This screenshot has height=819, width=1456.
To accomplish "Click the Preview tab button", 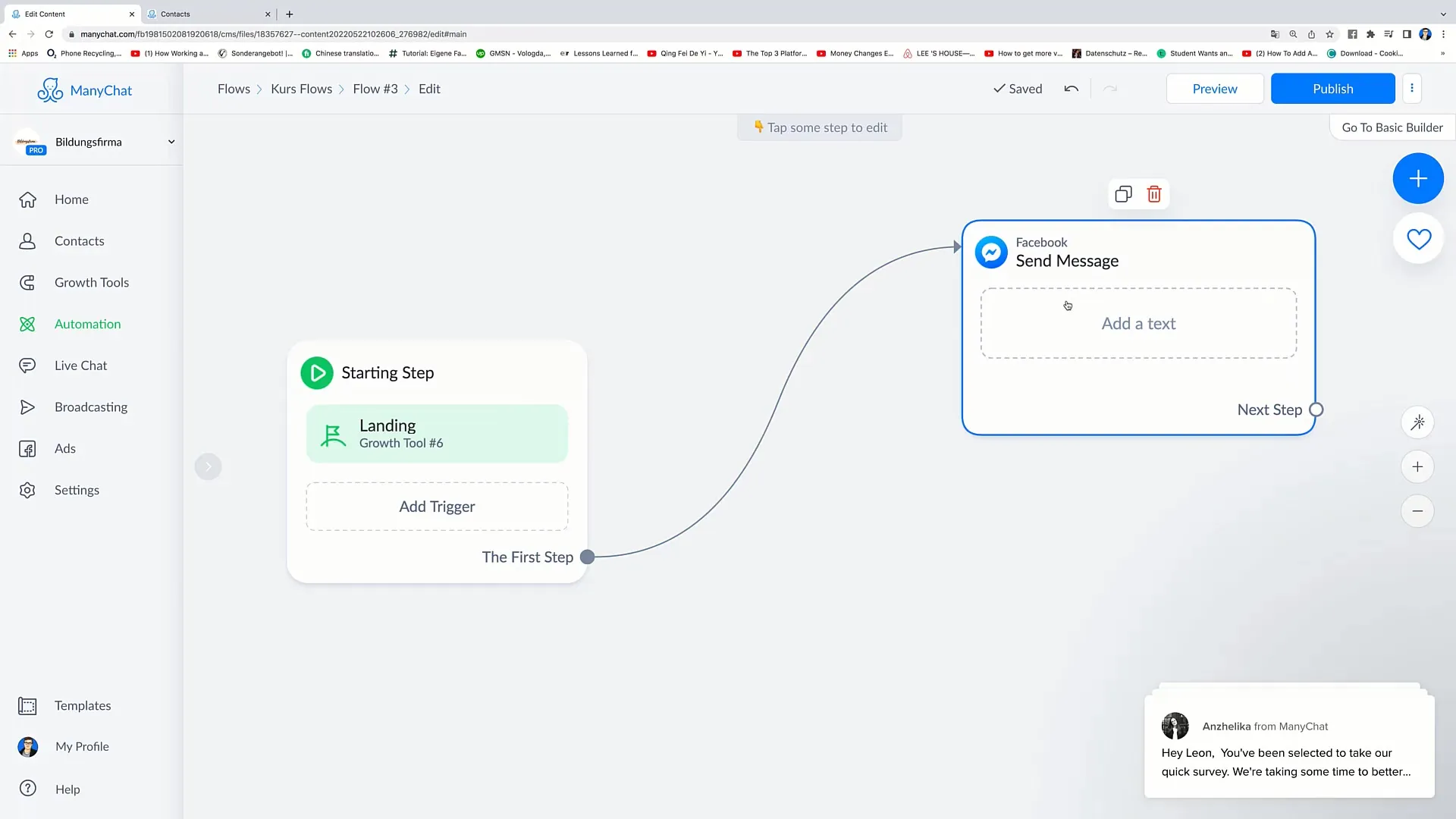I will pos(1215,88).
